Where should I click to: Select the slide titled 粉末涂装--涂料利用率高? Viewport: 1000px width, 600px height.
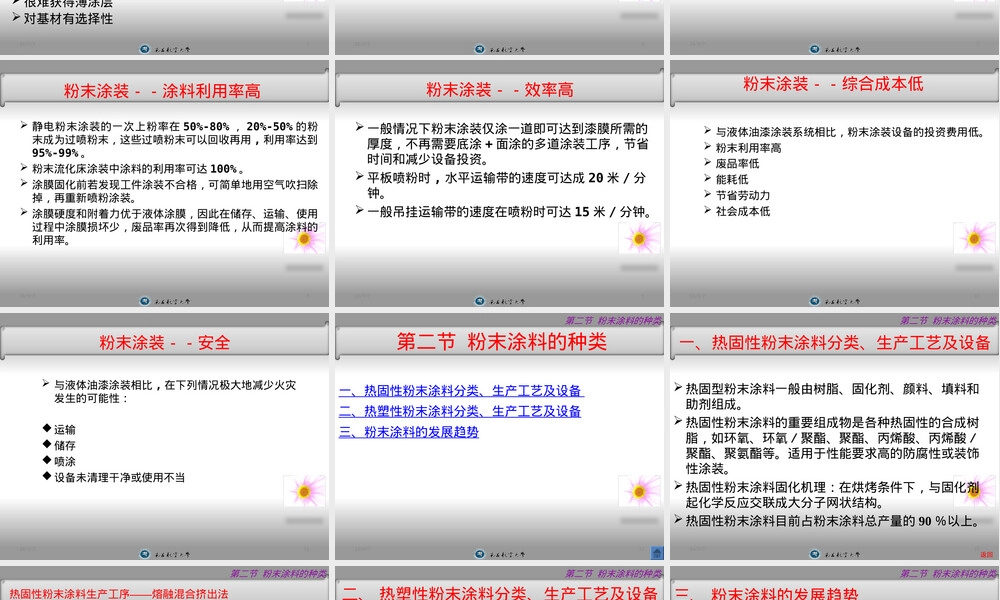[x=164, y=183]
